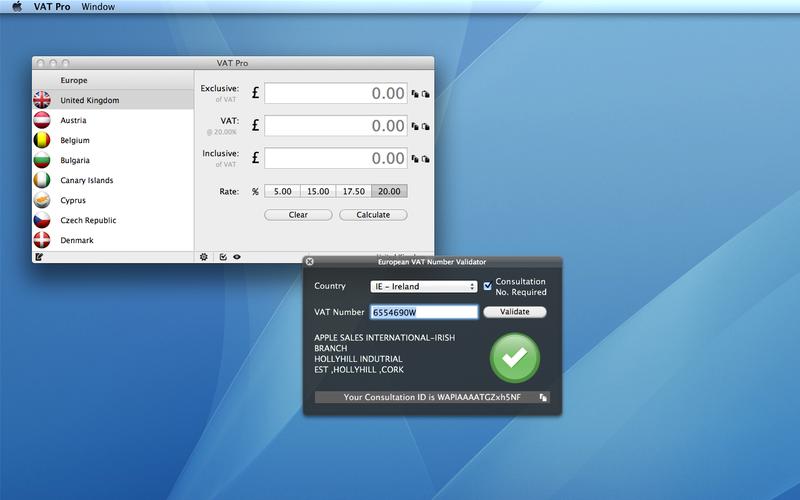The width and height of the screenshot is (800, 500).
Task: Click the checkmark validator icon in bottom bar
Action: click(x=223, y=257)
